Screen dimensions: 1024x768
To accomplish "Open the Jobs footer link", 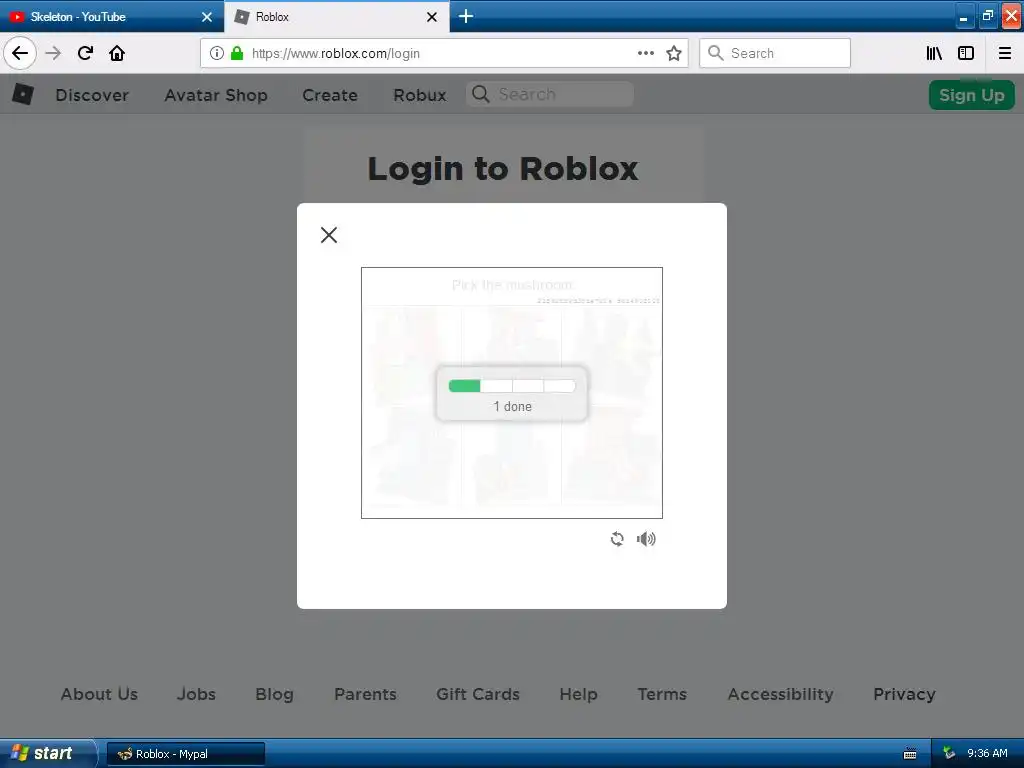I will [196, 694].
